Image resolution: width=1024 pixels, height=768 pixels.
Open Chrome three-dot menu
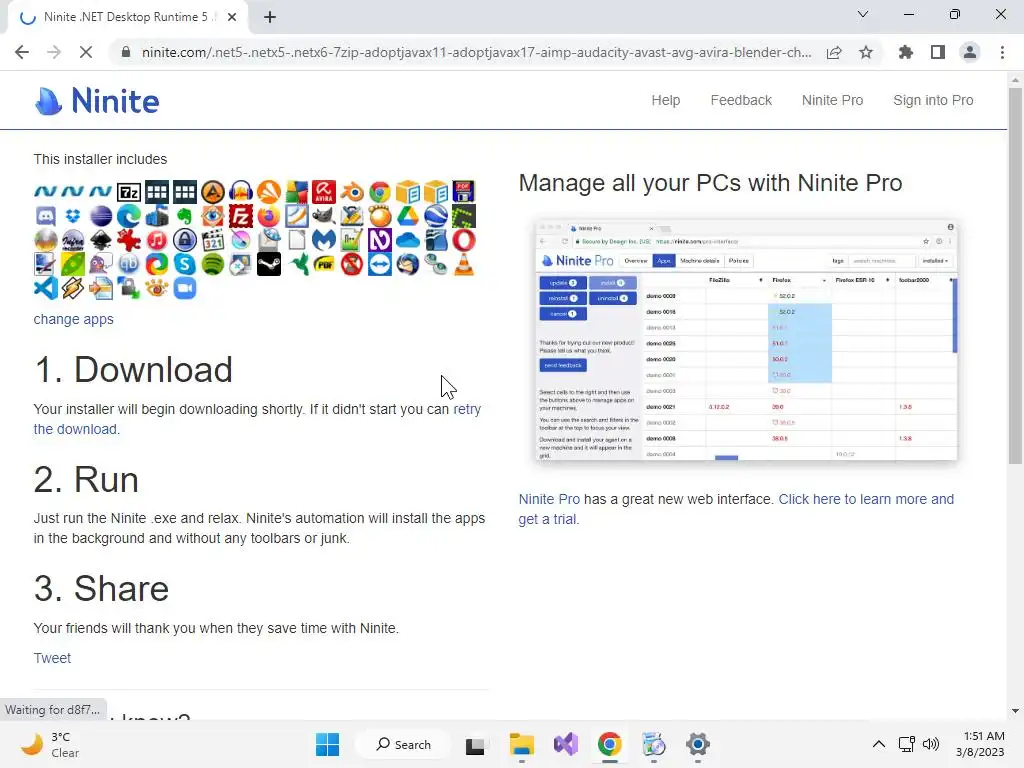pyautogui.click(x=1002, y=52)
